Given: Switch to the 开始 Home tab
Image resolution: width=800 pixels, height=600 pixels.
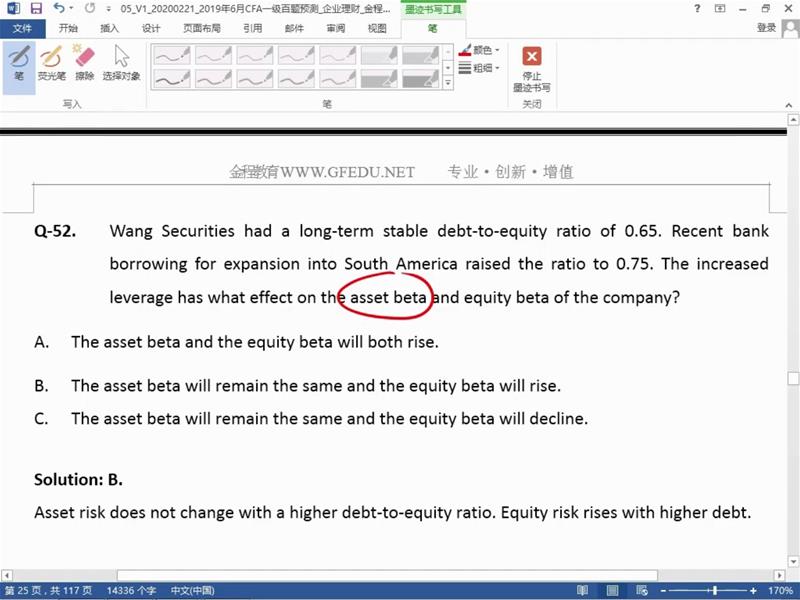Looking at the screenshot, I should [68, 28].
